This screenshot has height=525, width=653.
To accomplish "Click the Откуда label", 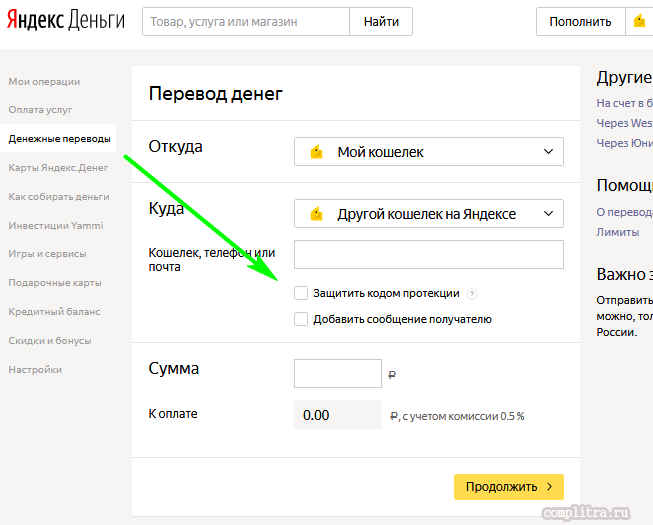I will click(176, 147).
